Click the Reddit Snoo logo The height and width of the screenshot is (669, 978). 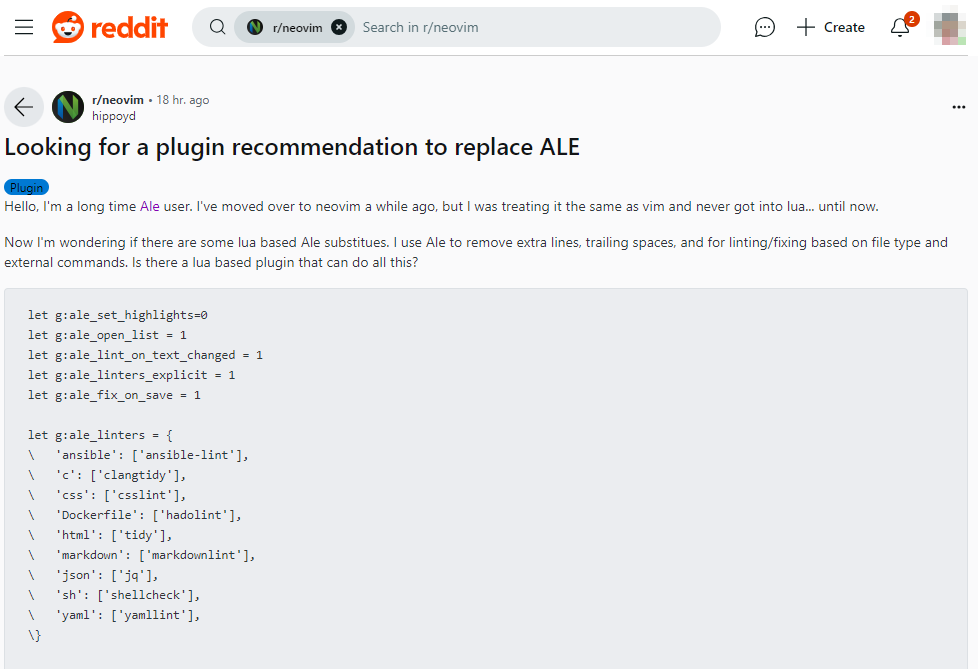pos(67,27)
